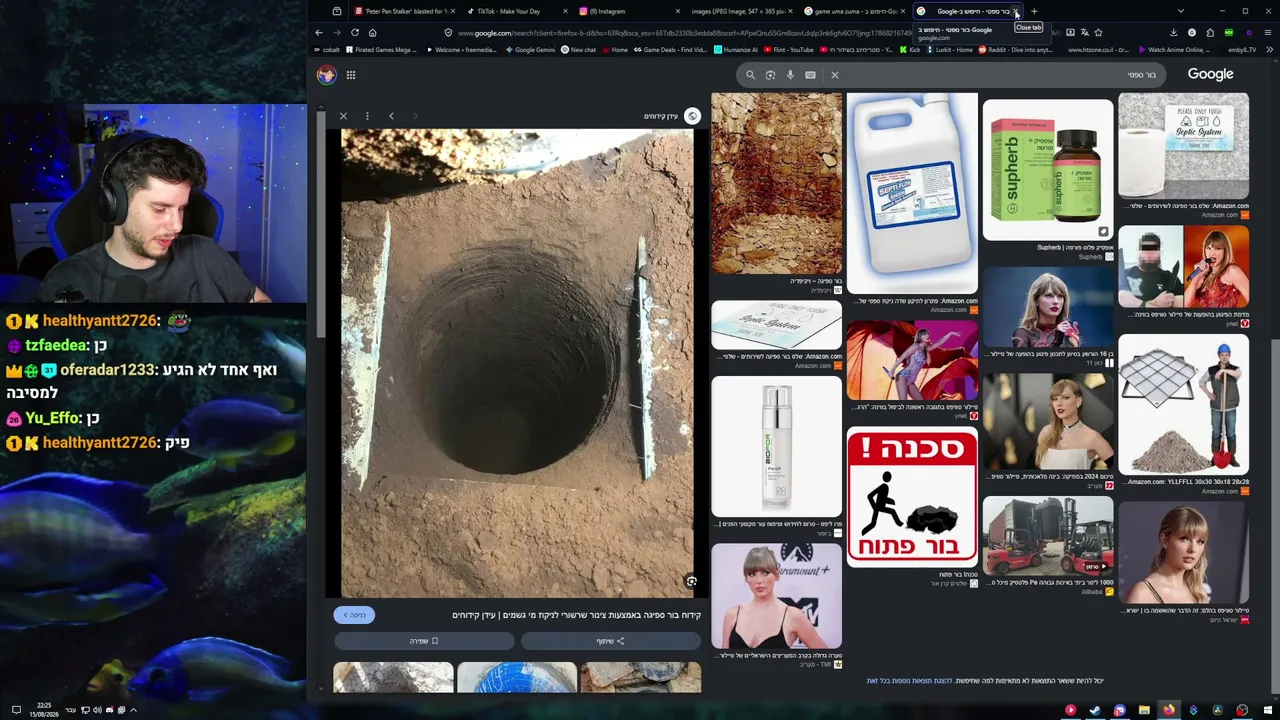Click the globe source icon above preview
The image size is (1280, 720).
tap(692, 116)
